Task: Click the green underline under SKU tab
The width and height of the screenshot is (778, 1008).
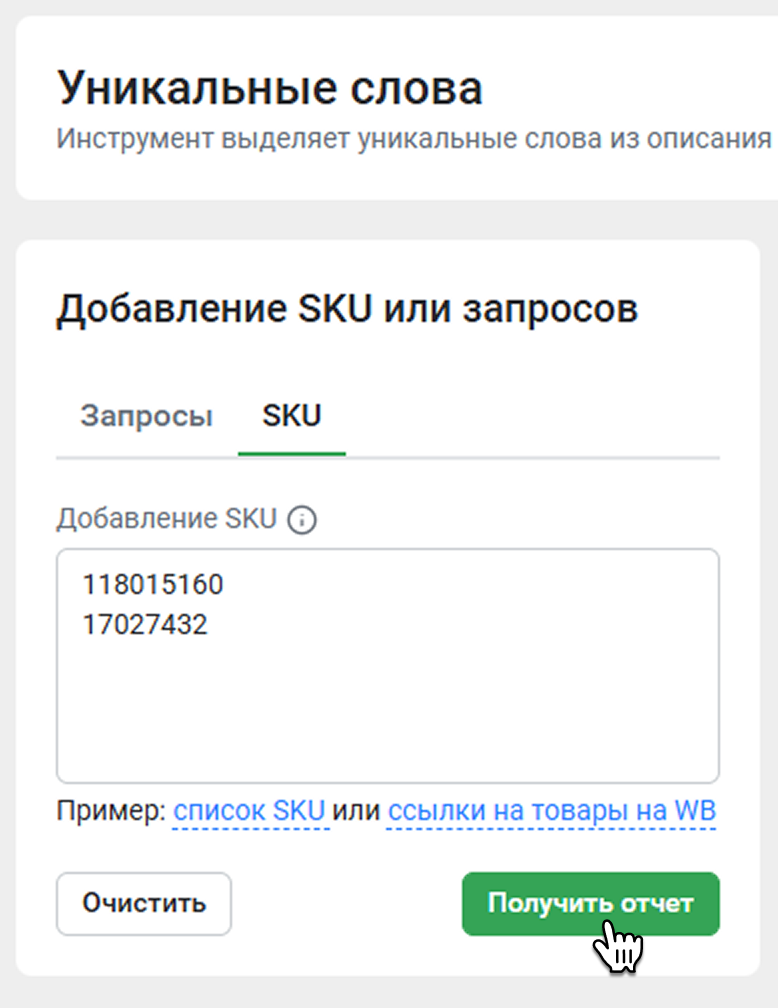Action: click(x=291, y=455)
